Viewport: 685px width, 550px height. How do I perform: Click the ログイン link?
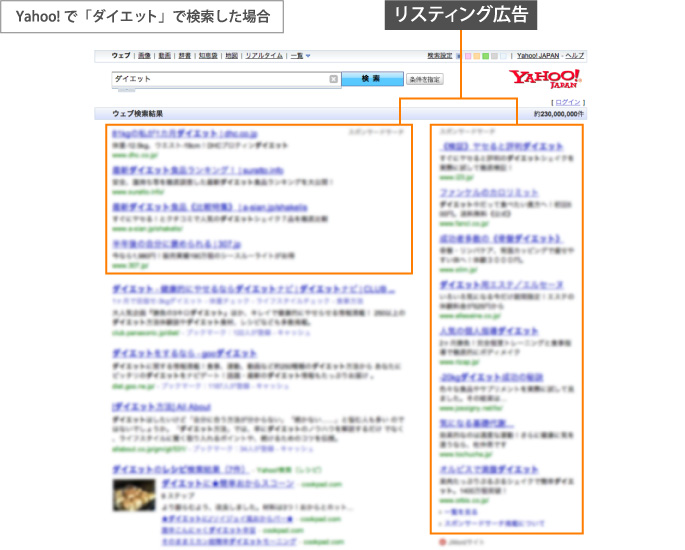click(x=568, y=102)
